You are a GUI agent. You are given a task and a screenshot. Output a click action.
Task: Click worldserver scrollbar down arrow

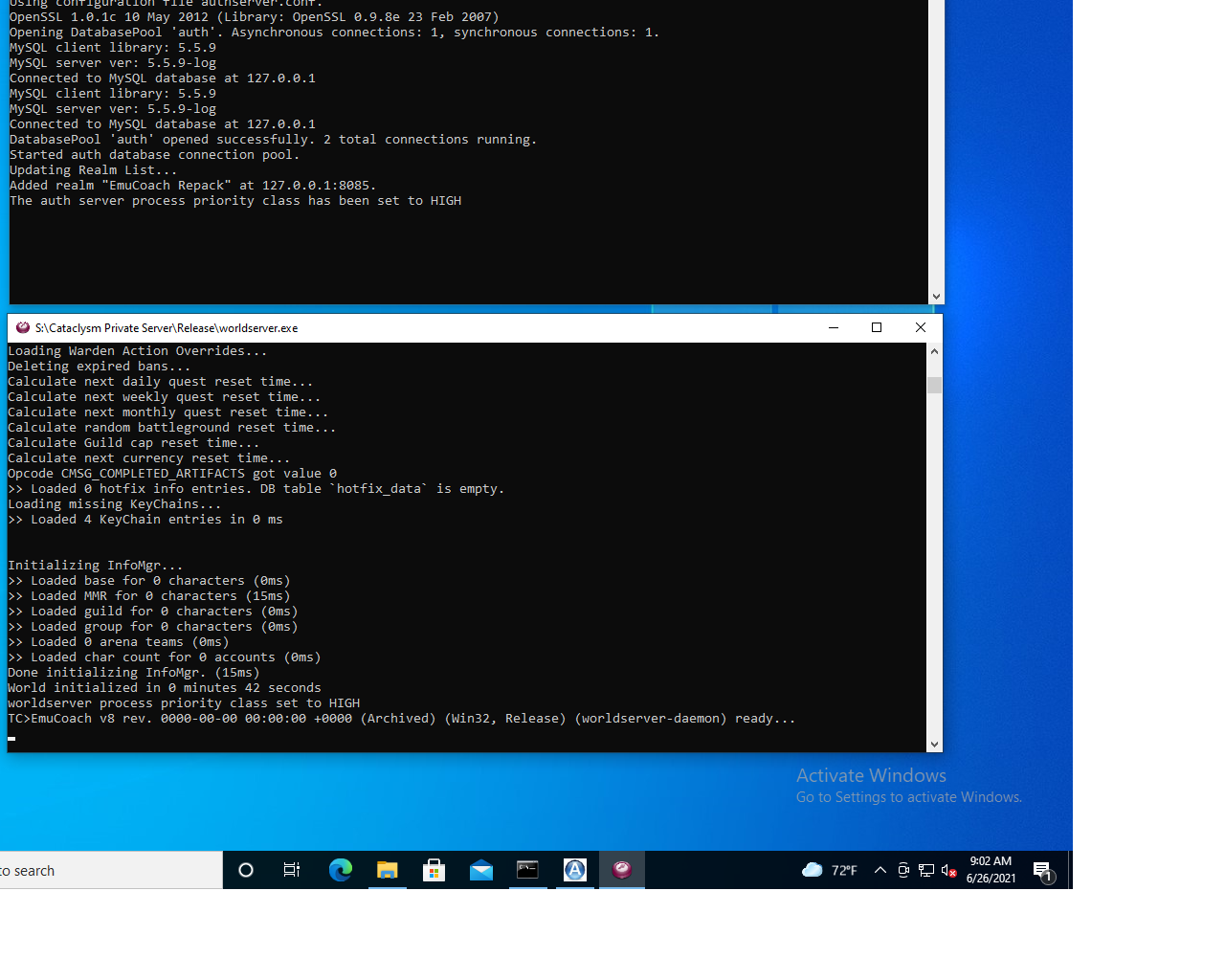(x=934, y=744)
